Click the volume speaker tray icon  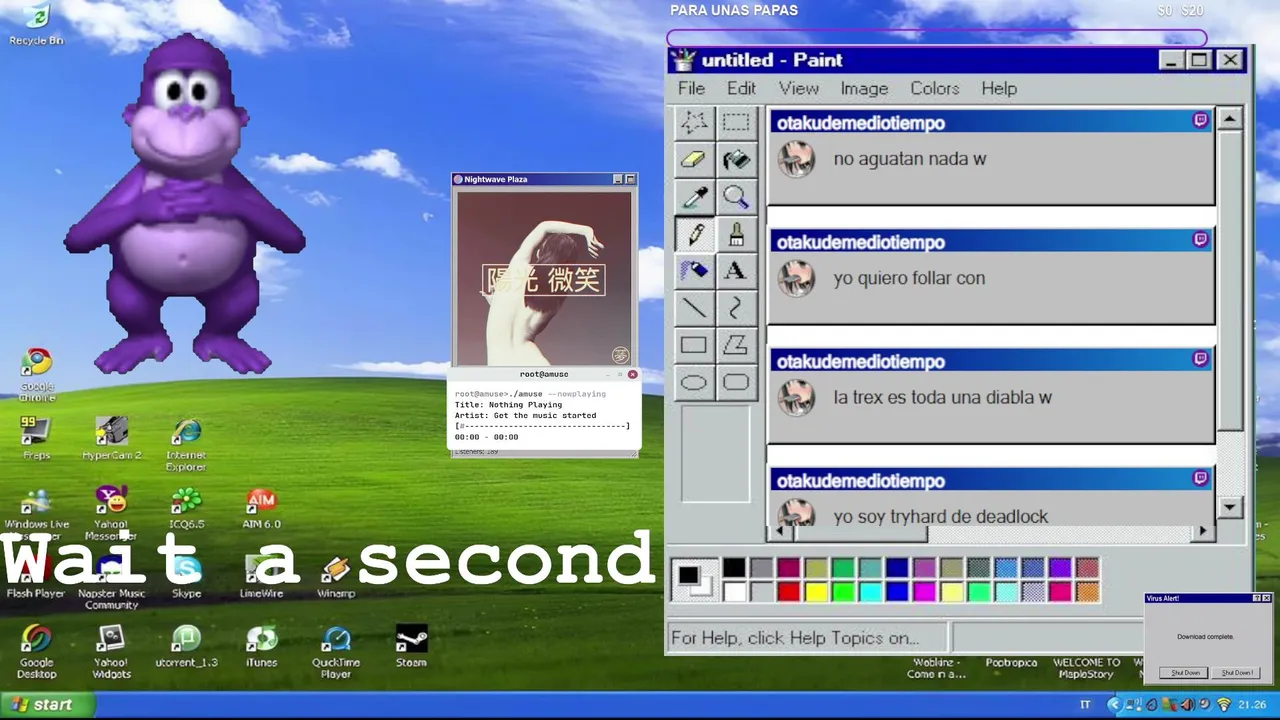point(1187,705)
